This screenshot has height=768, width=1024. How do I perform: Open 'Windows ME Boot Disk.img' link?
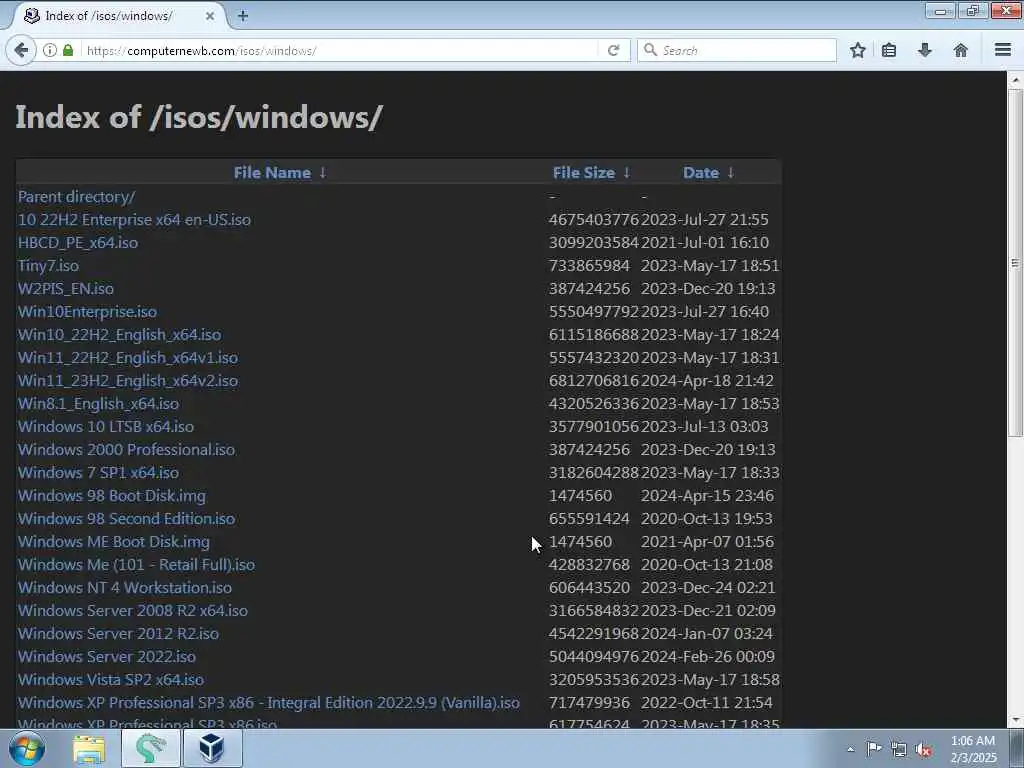(114, 541)
